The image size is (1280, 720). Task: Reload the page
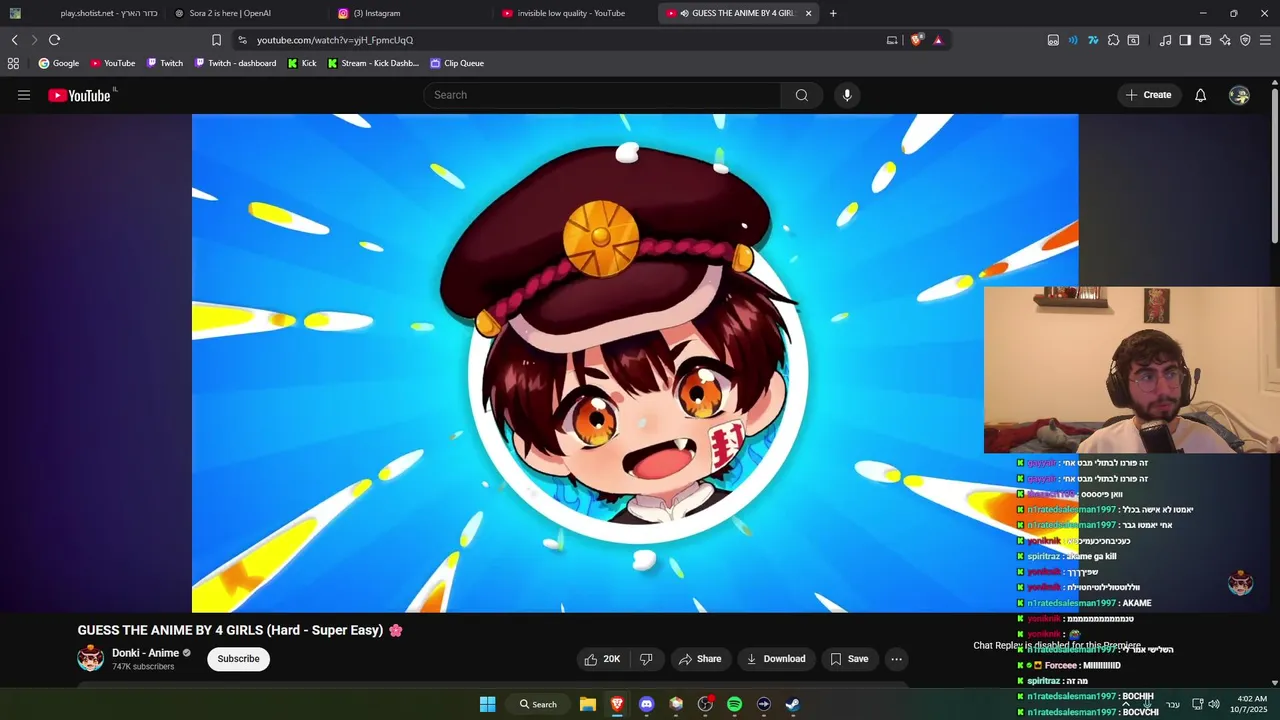[x=54, y=40]
